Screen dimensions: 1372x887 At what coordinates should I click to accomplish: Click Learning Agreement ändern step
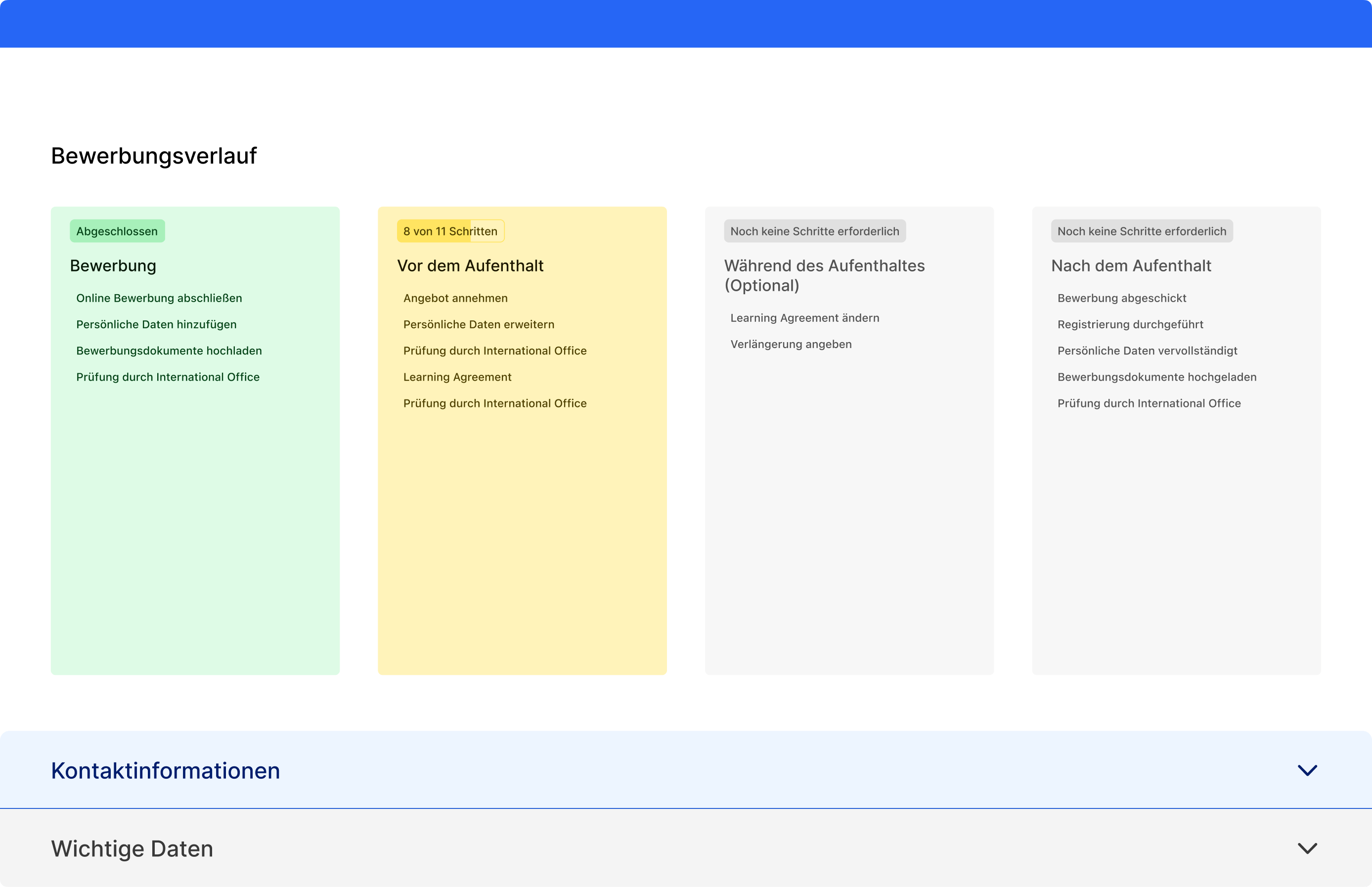pyautogui.click(x=804, y=318)
